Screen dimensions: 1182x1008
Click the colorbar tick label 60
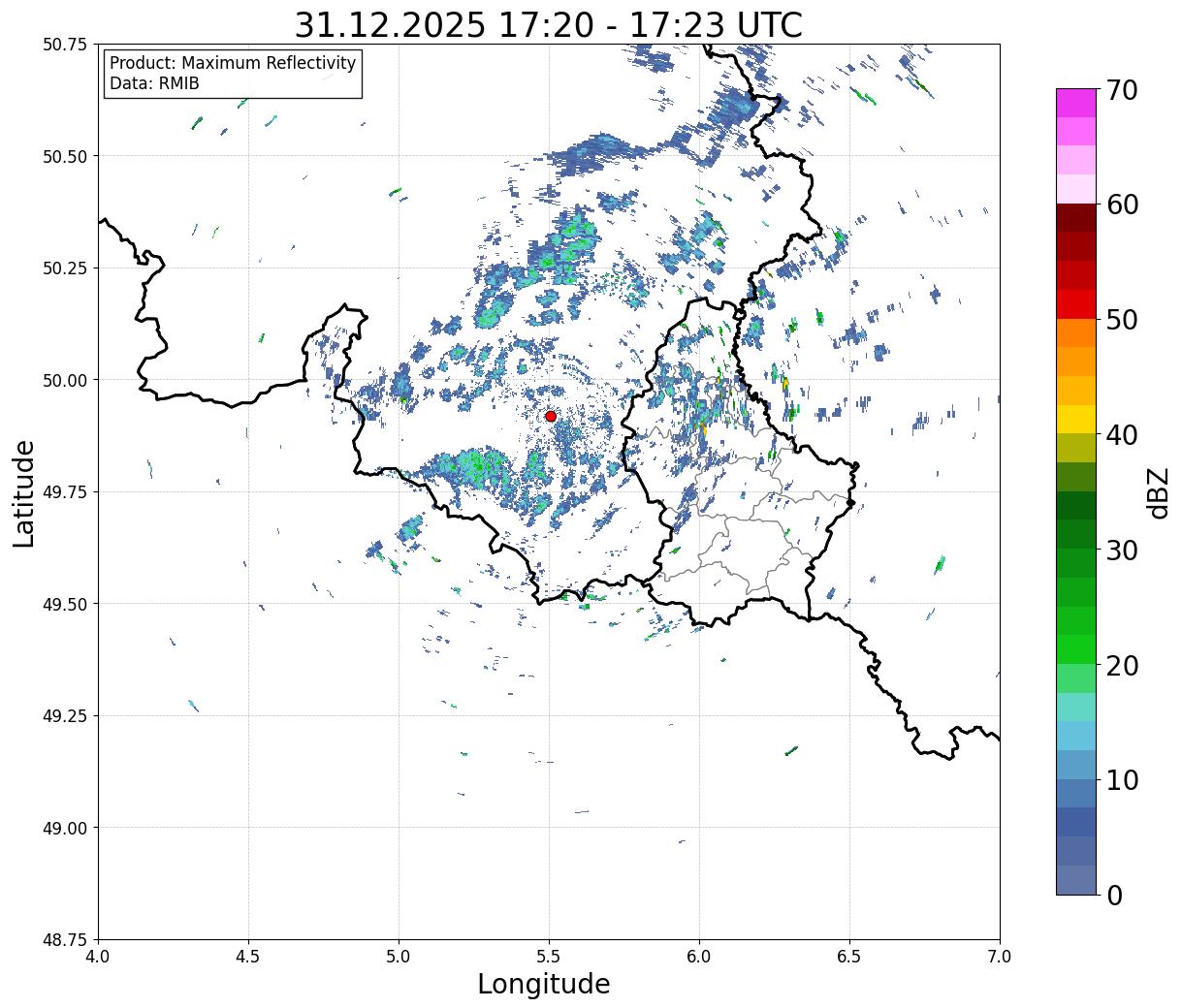tap(1122, 205)
